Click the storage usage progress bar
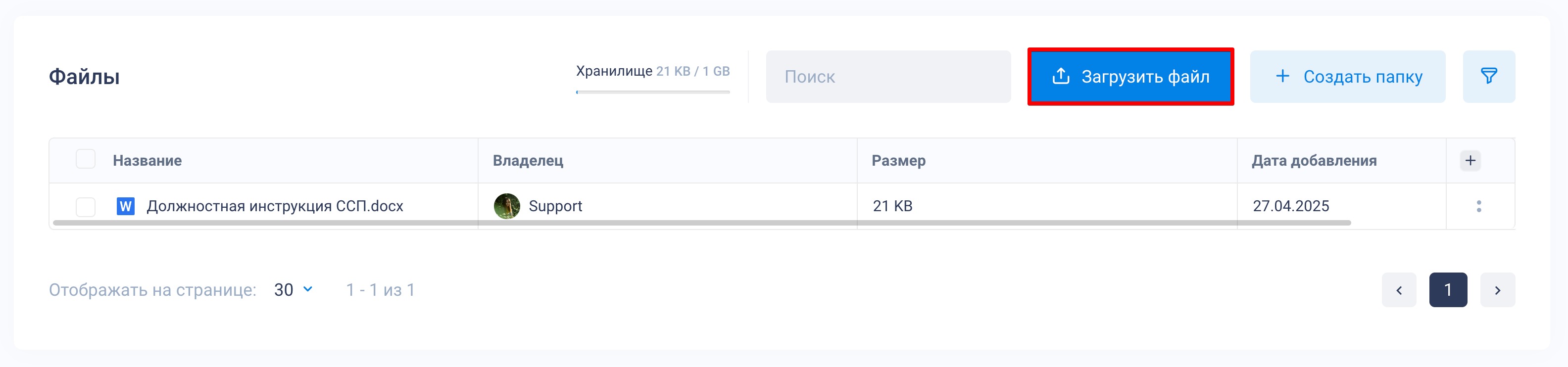Screen dimensions: 1568x367 click(652, 92)
